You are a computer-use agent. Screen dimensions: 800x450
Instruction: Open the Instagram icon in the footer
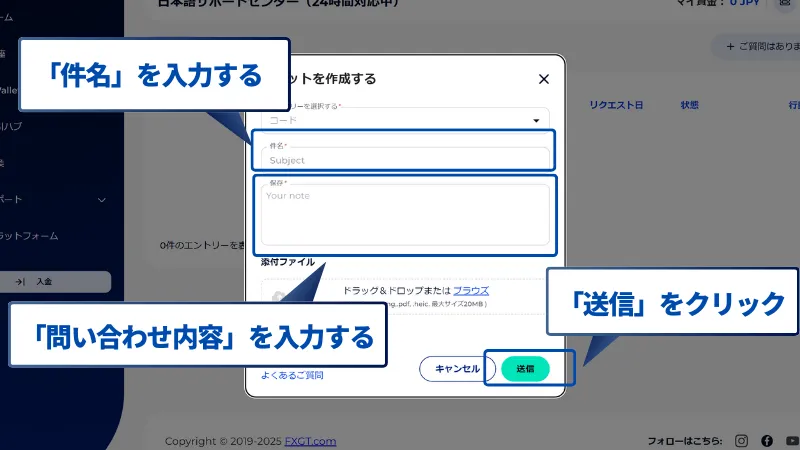click(741, 441)
